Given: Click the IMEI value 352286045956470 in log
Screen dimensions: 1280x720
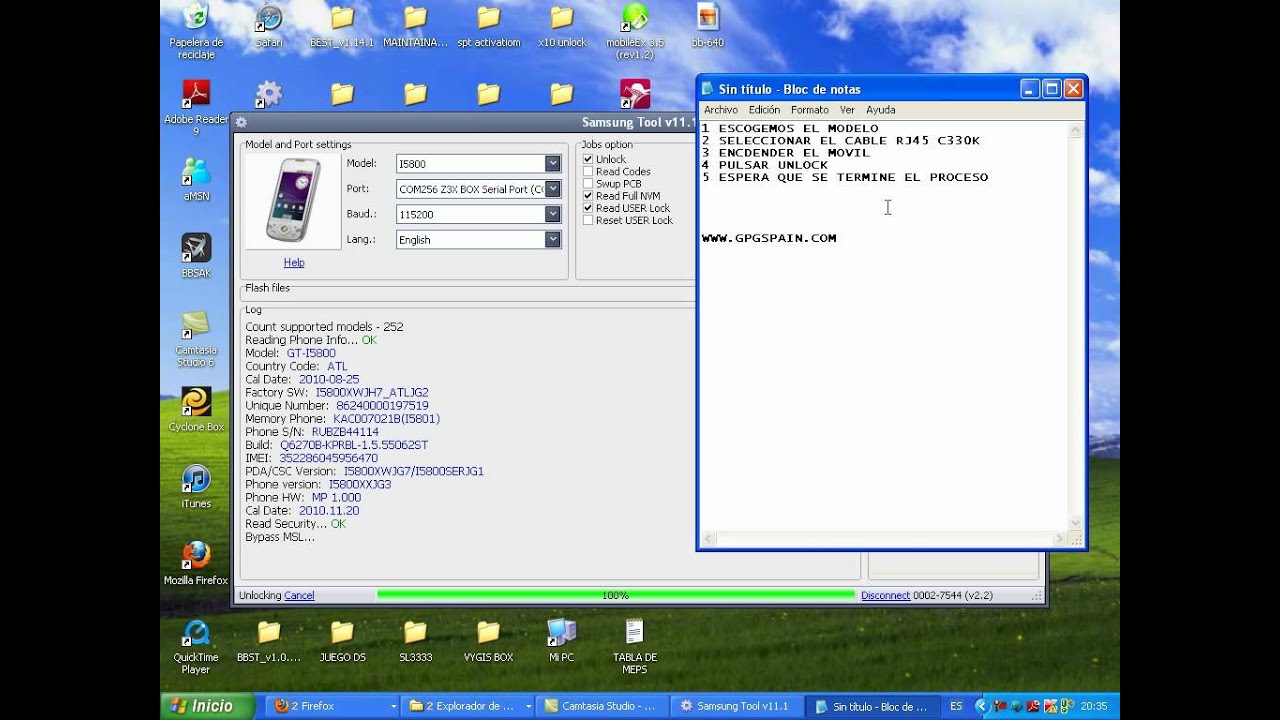Looking at the screenshot, I should pyautogui.click(x=328, y=458).
